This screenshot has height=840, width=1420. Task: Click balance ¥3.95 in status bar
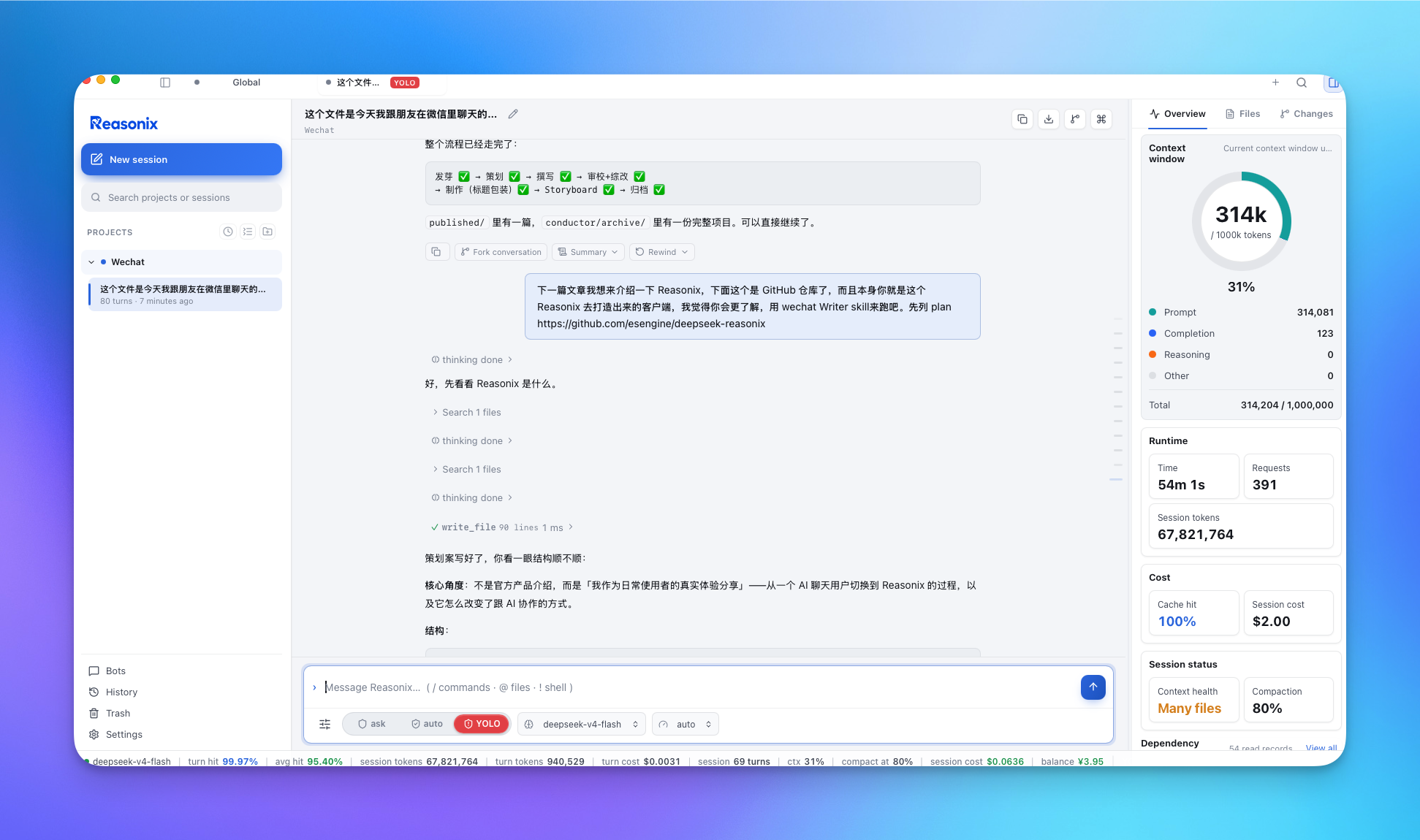[x=1072, y=761]
